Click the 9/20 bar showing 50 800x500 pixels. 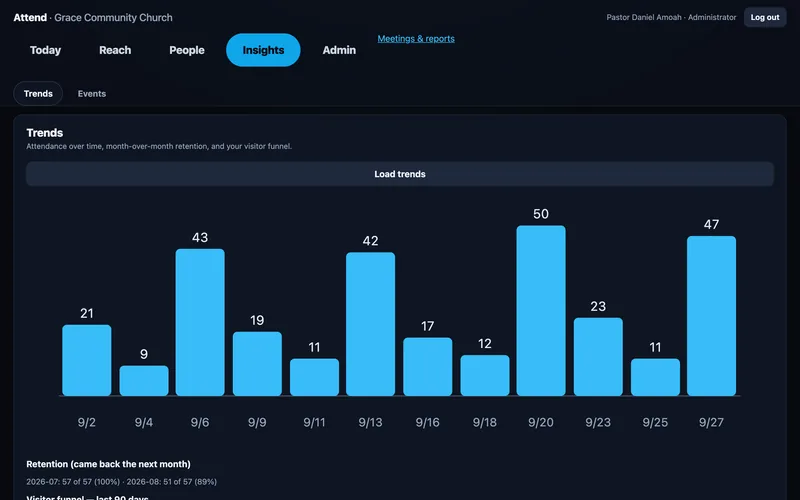click(x=541, y=311)
